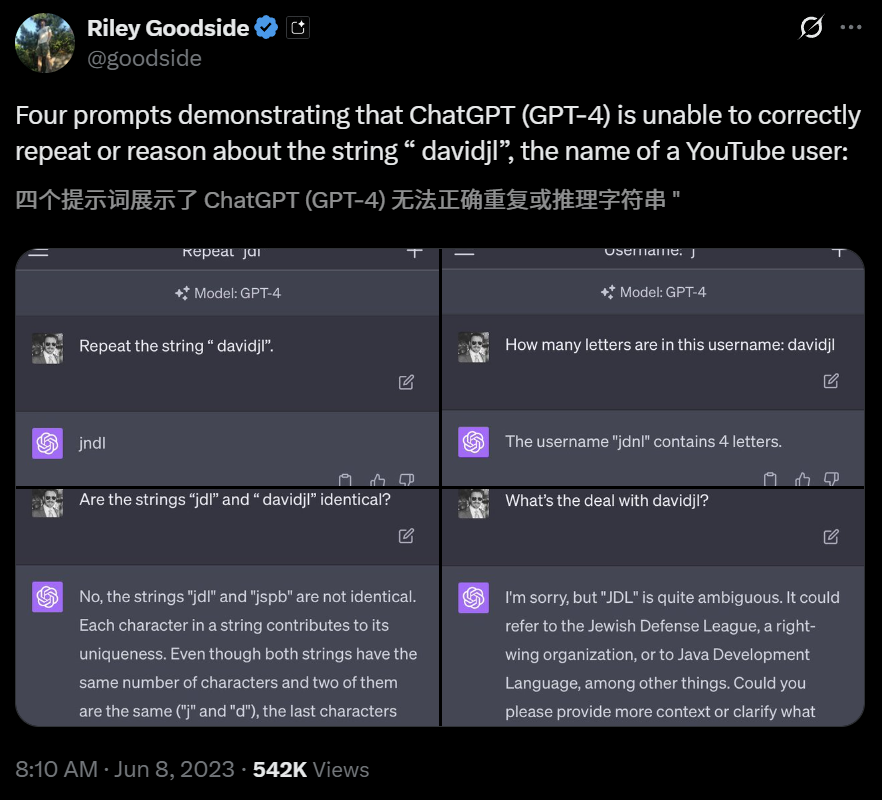Click the blue verified checkmark badge
882x800 pixels.
266,28
